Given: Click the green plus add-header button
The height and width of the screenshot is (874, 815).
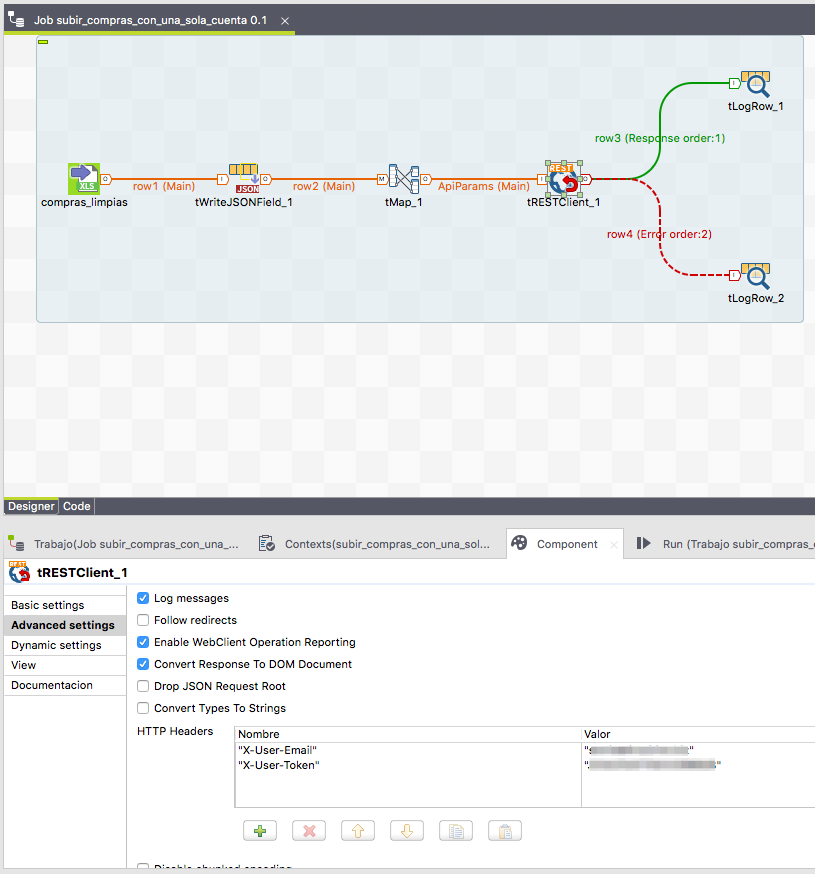Looking at the screenshot, I should point(260,831).
